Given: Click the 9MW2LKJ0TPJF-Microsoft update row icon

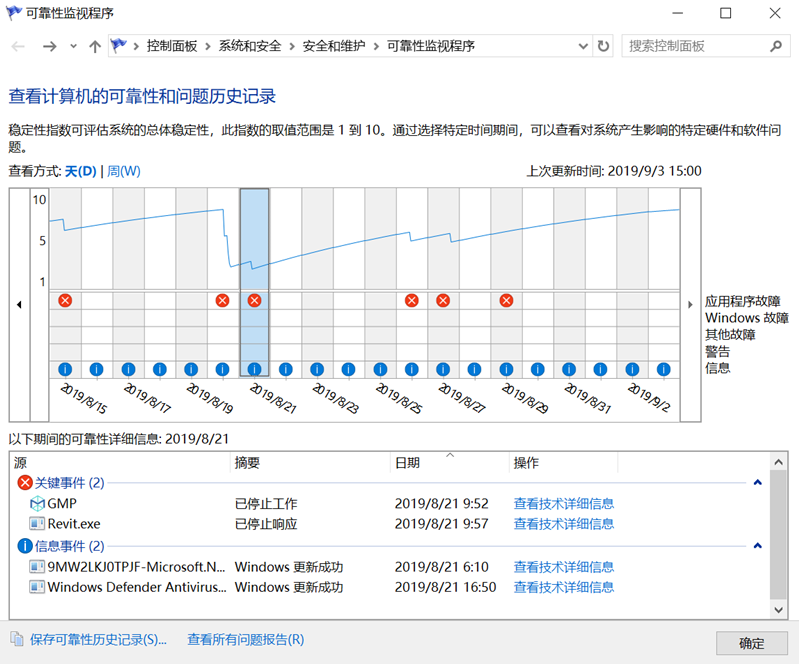Looking at the screenshot, I should pyautogui.click(x=37, y=567).
